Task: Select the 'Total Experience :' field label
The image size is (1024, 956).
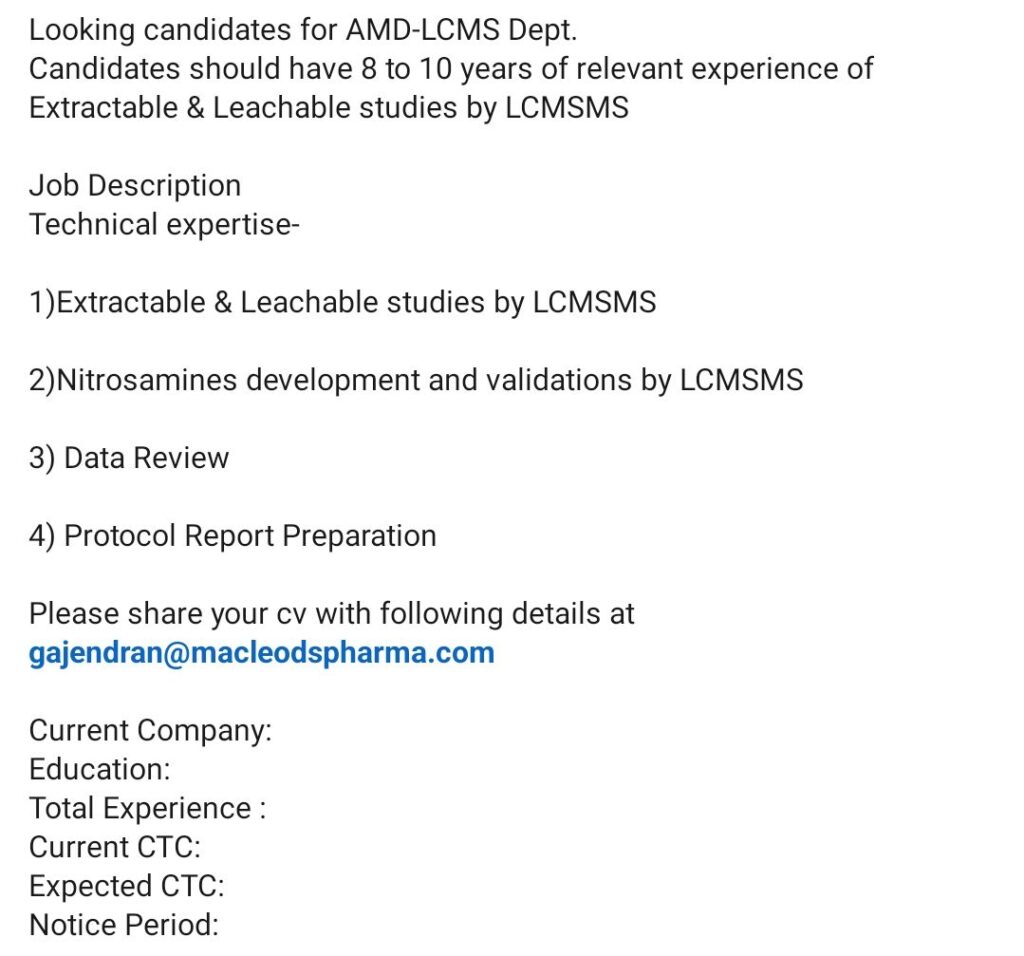Action: (147, 808)
